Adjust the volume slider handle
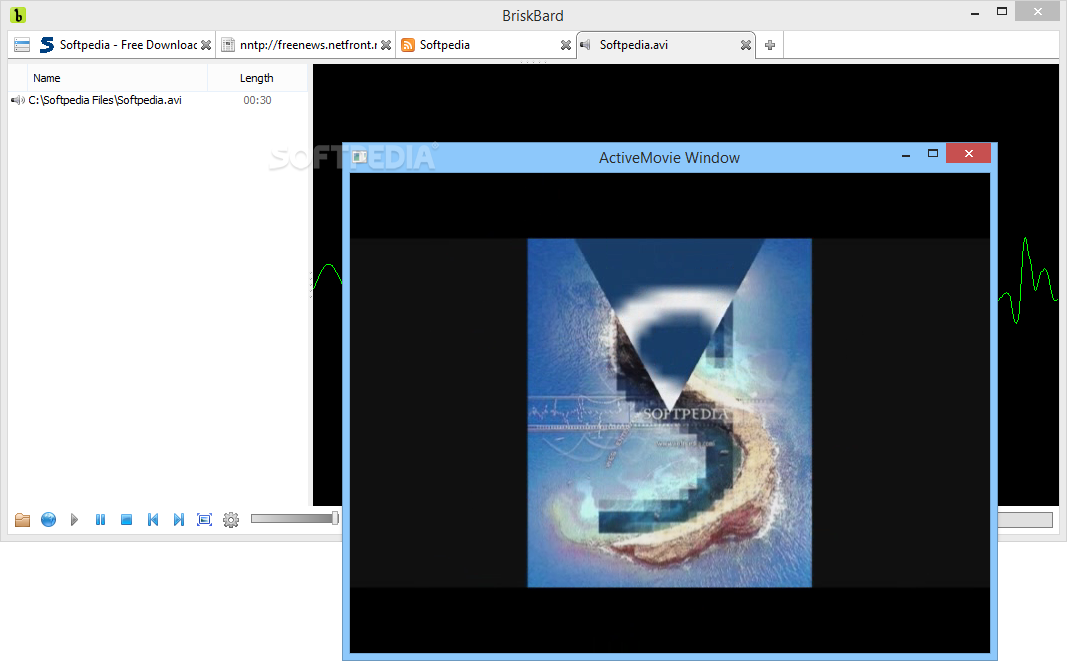Screen dimensions: 1067x661 click(335, 519)
